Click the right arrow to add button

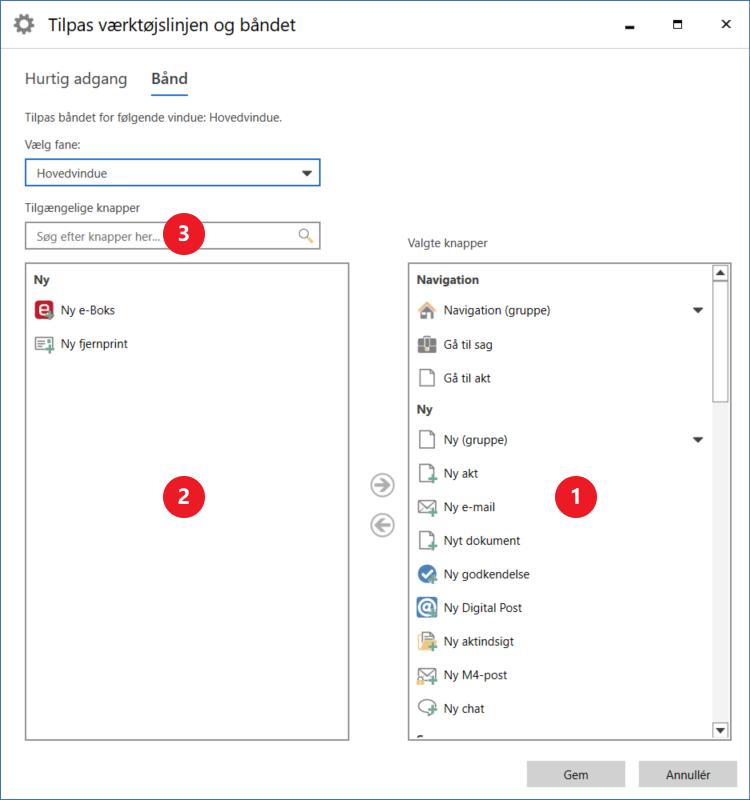382,486
